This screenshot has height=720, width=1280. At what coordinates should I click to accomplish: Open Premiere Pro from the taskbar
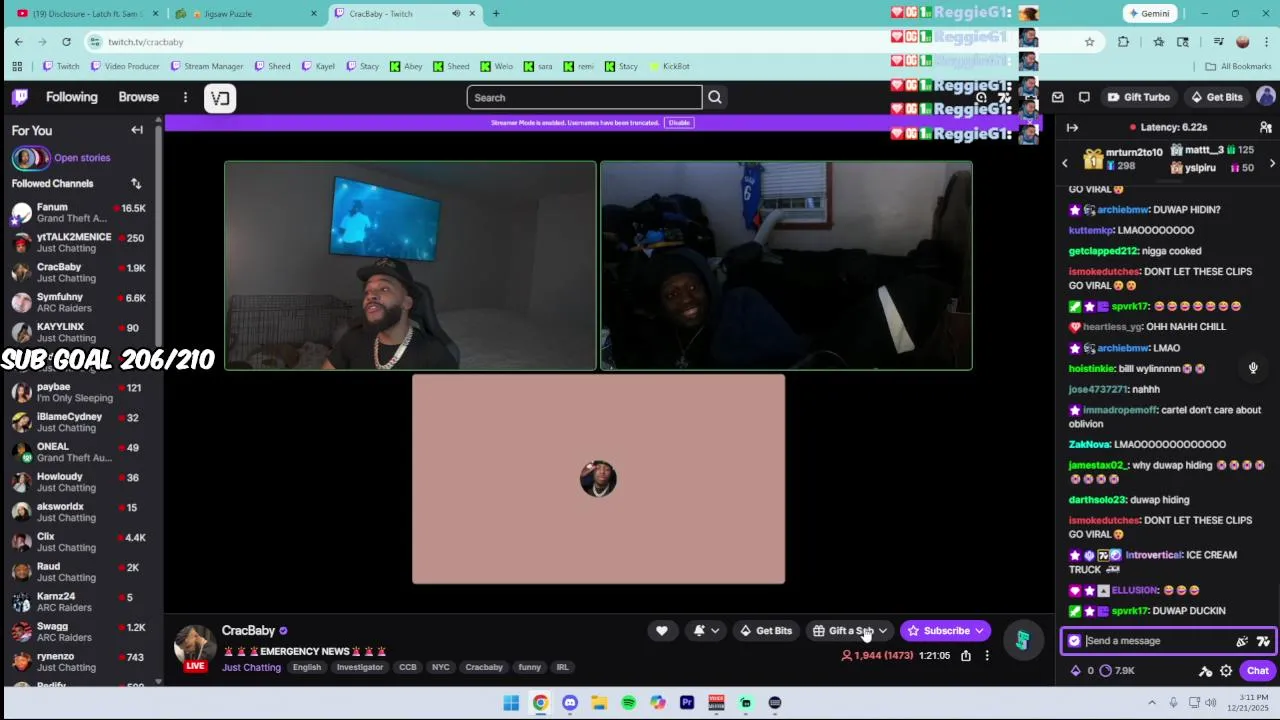click(x=687, y=703)
